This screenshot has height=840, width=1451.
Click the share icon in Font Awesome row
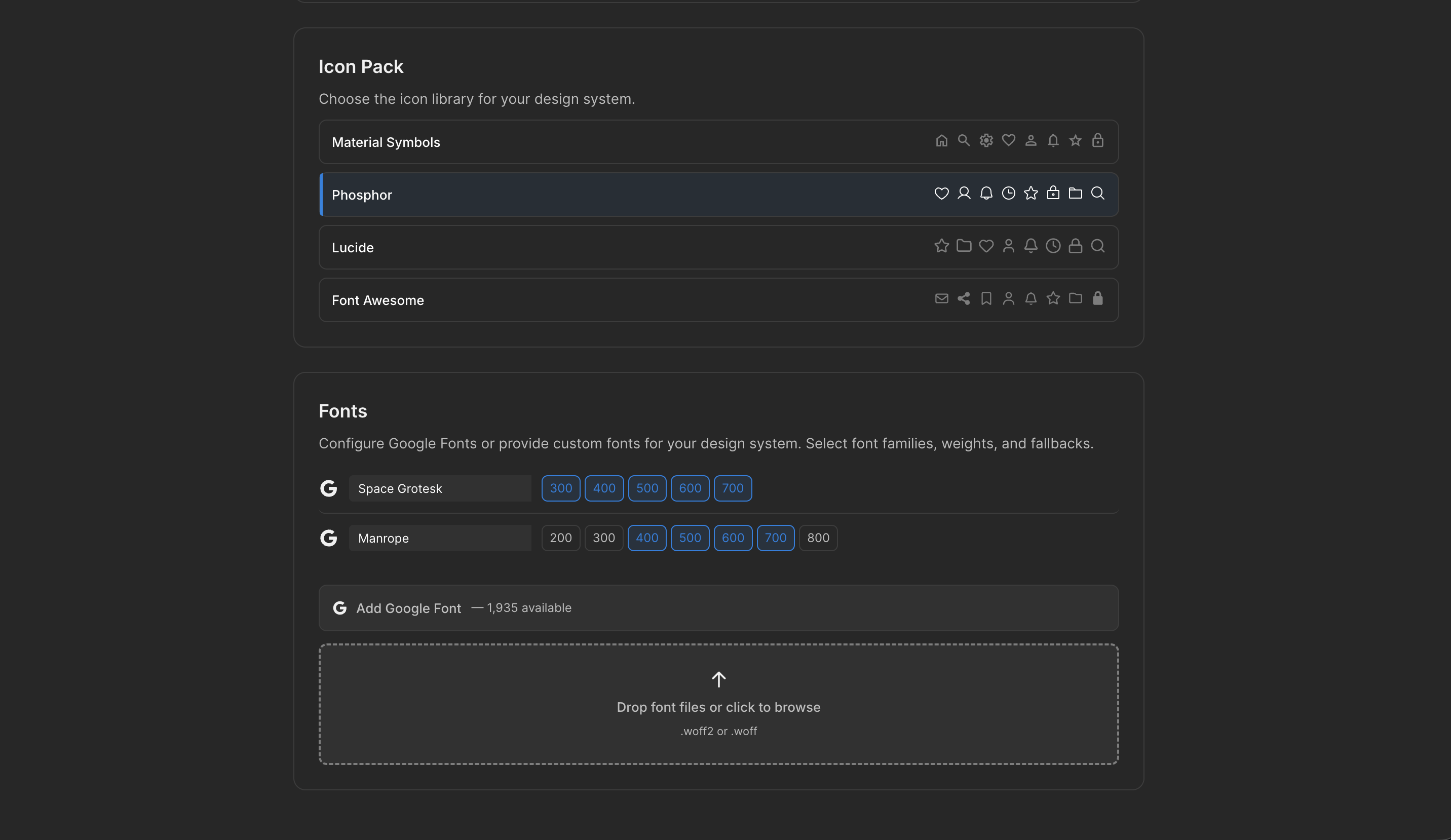pos(964,298)
